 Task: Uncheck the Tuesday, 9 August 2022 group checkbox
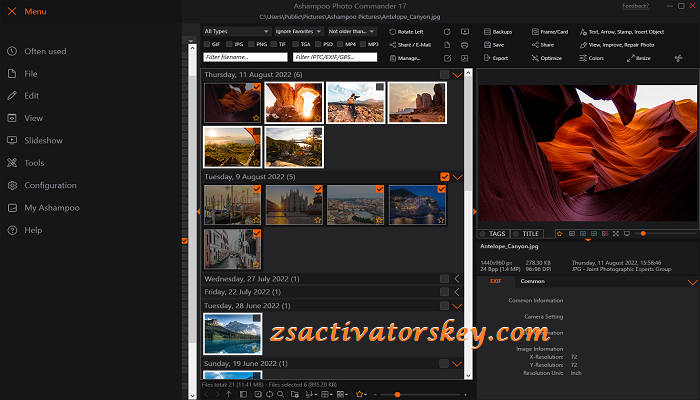[x=445, y=177]
